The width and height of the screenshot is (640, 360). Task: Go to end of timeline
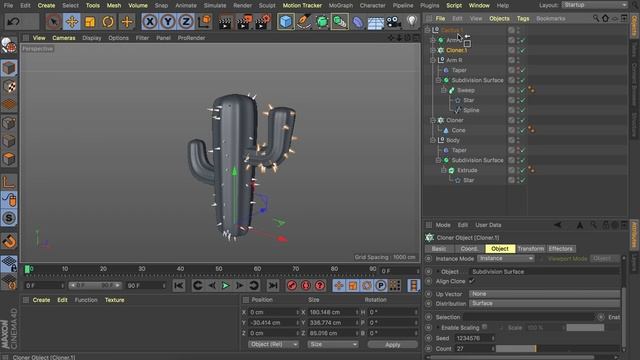click(273, 285)
